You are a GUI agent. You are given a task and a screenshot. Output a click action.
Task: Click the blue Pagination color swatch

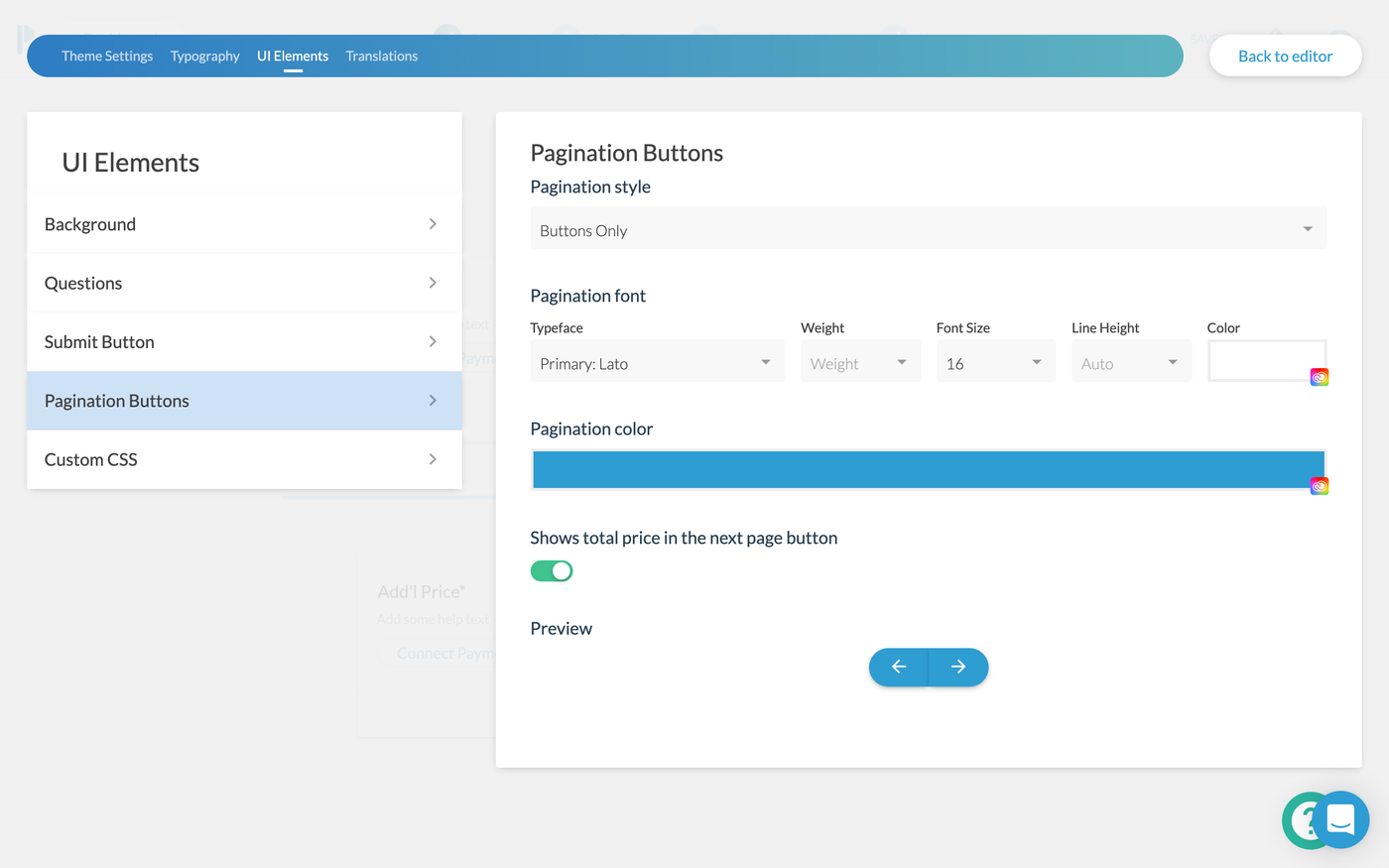[923, 468]
